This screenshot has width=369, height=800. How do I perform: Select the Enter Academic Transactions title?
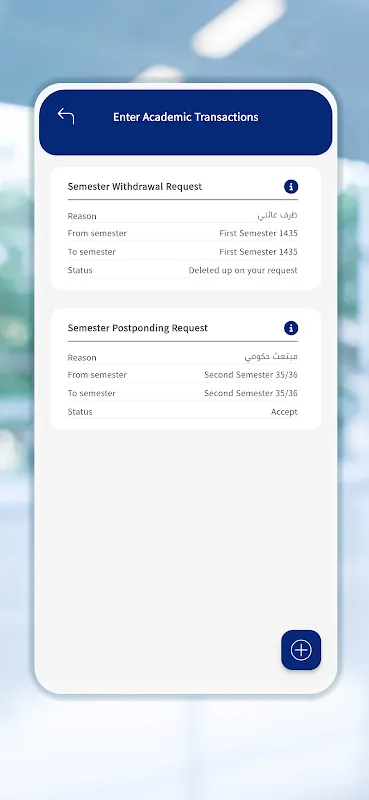pyautogui.click(x=186, y=117)
